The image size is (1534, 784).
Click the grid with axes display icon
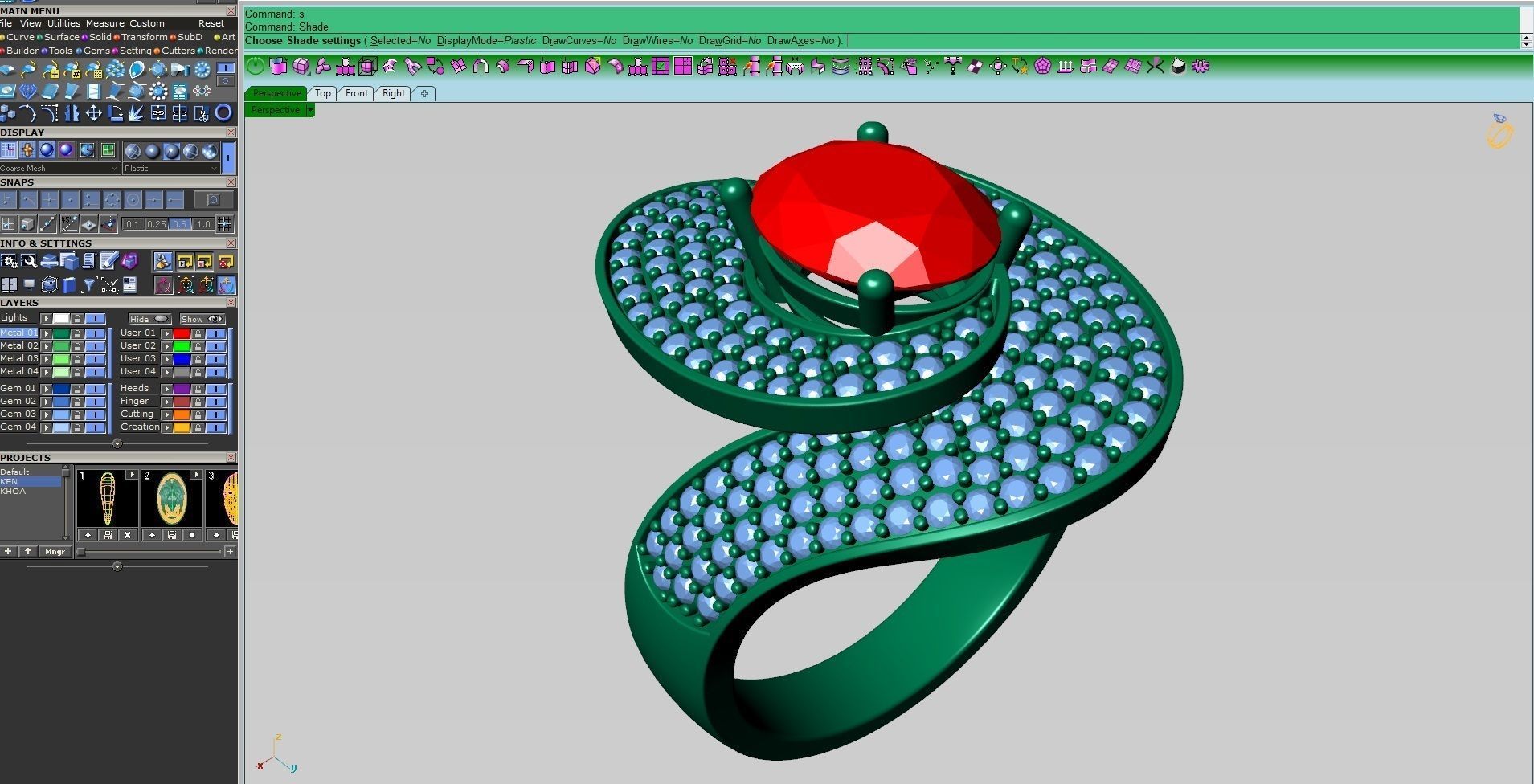pos(9,150)
